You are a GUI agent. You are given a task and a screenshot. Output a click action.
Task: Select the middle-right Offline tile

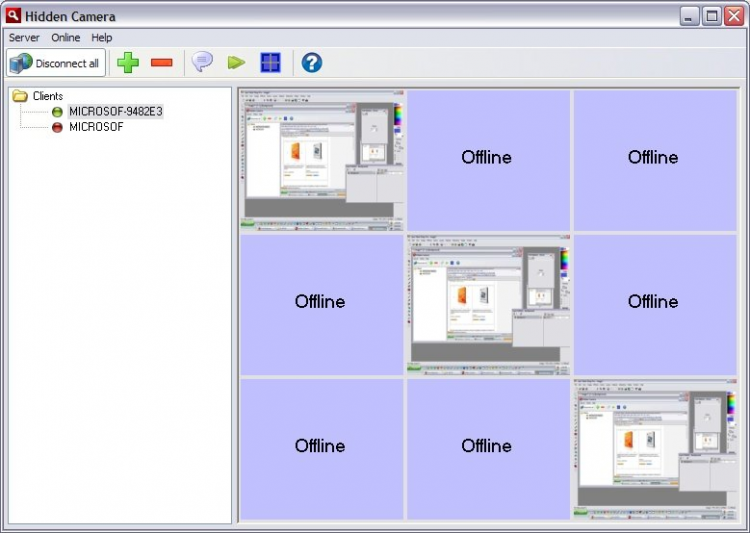[x=655, y=304]
